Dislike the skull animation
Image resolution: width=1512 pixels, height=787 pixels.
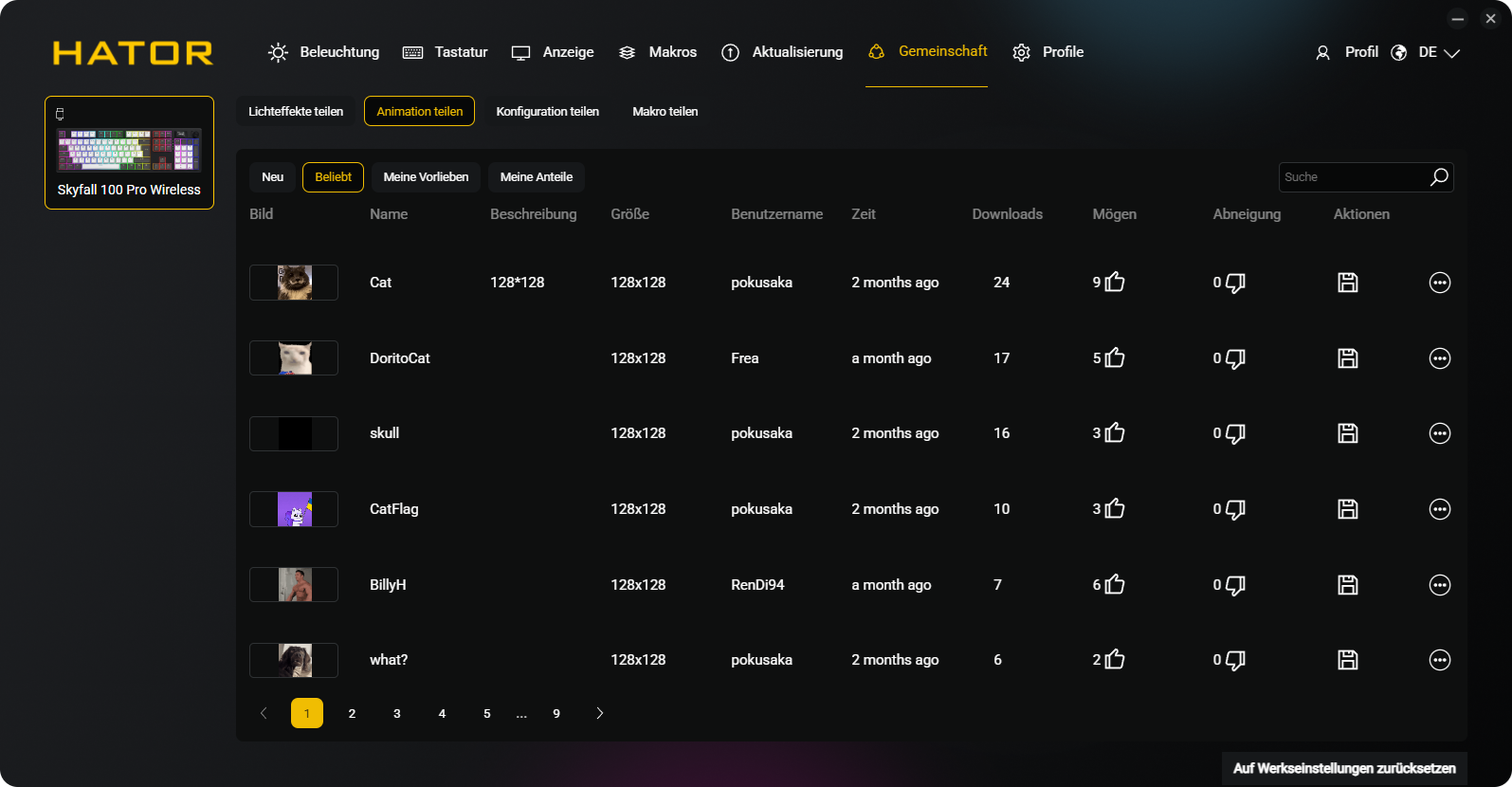[1235, 434]
